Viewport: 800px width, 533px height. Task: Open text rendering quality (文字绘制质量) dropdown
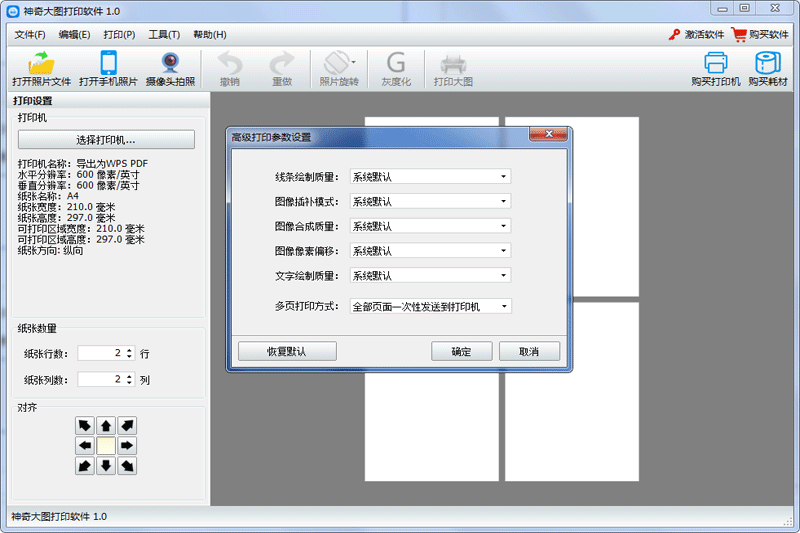pyautogui.click(x=430, y=275)
